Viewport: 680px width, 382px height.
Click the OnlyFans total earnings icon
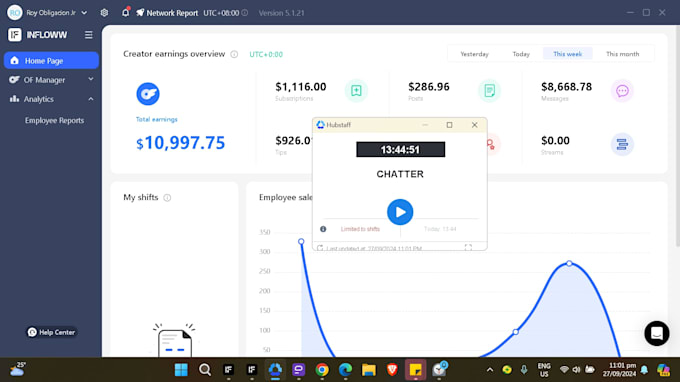[148, 94]
